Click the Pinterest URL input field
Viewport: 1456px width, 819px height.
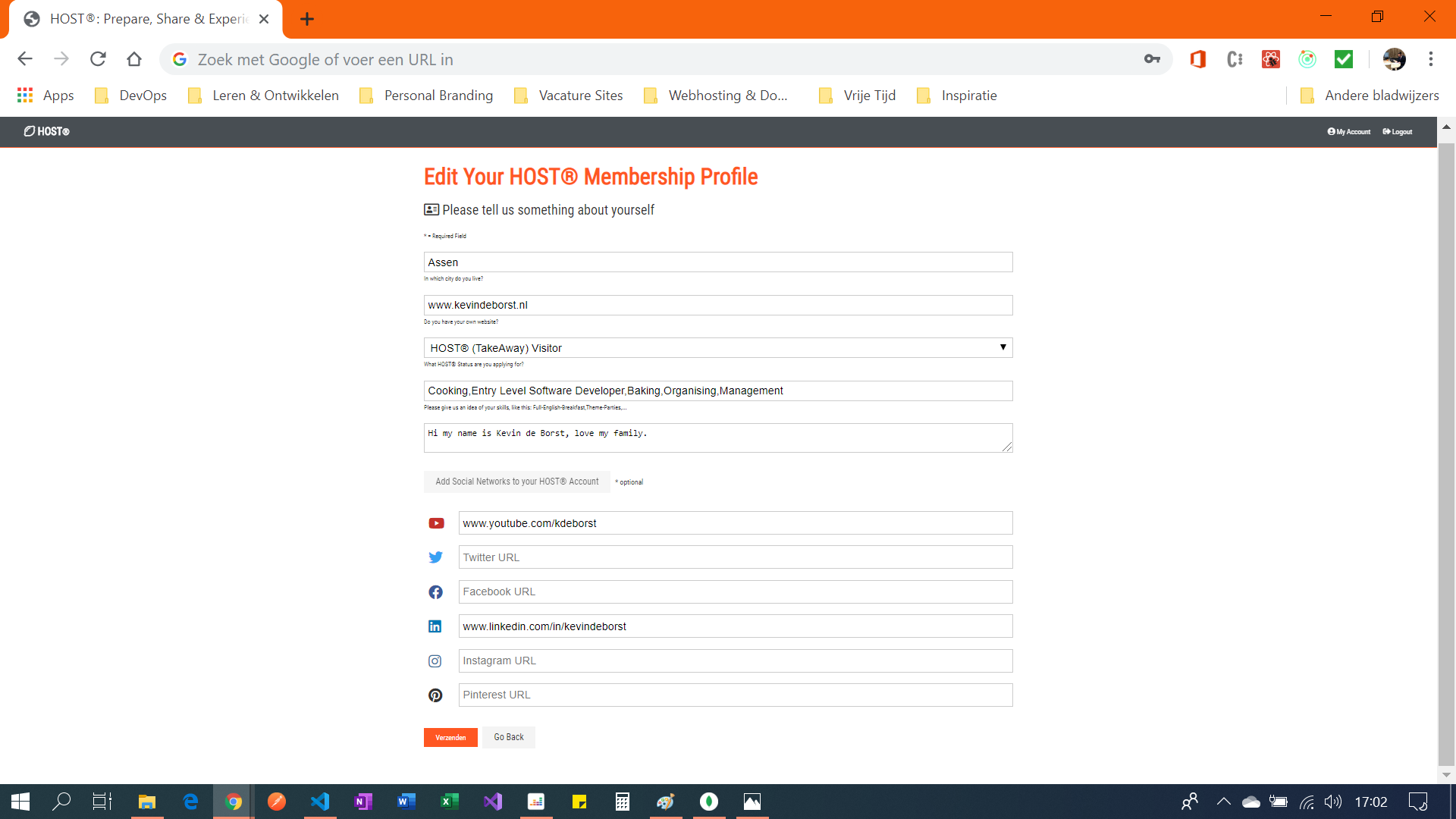[736, 695]
